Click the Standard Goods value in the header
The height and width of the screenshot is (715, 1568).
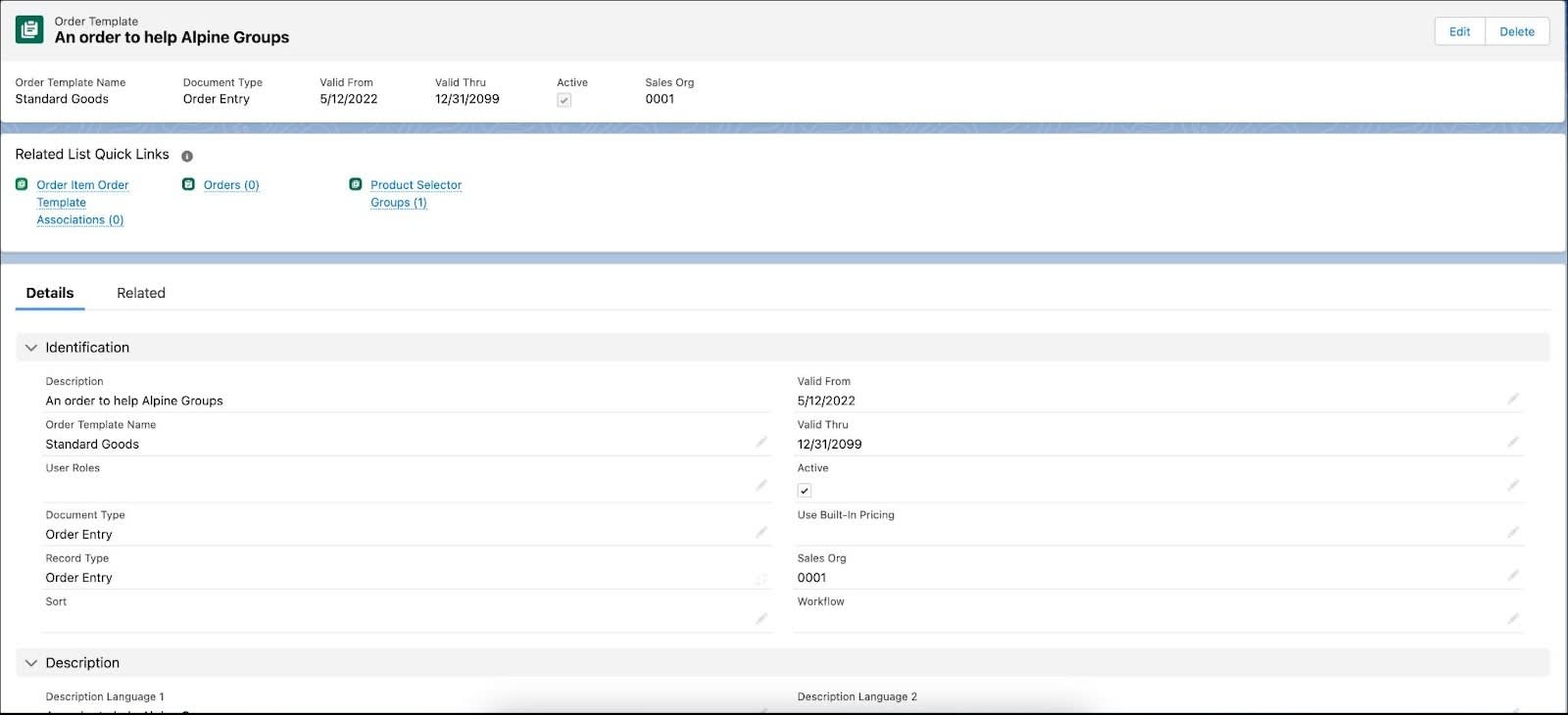pos(62,99)
